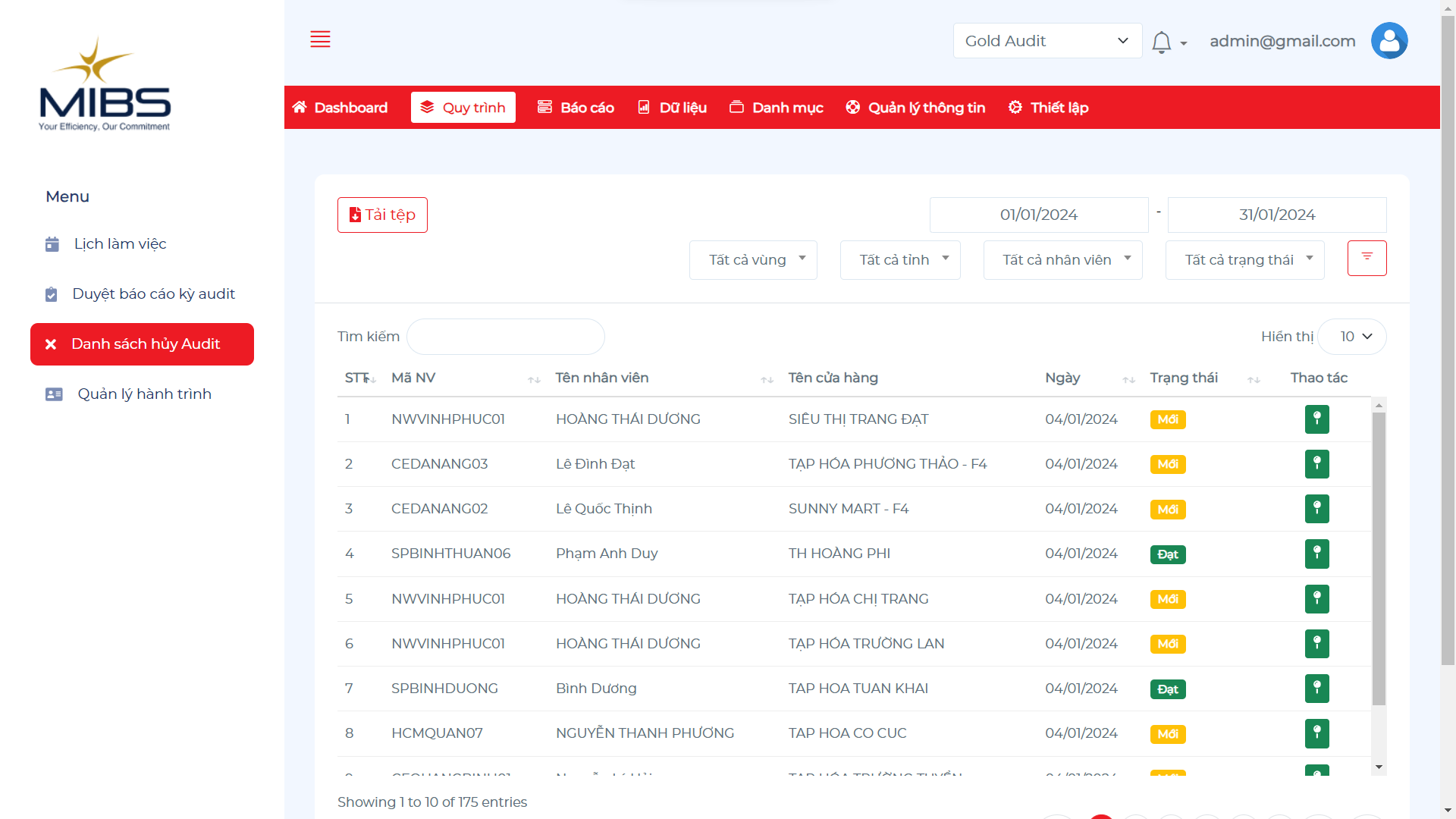
Task: Click employee name Lê Đình Đạt
Action: coord(595,464)
